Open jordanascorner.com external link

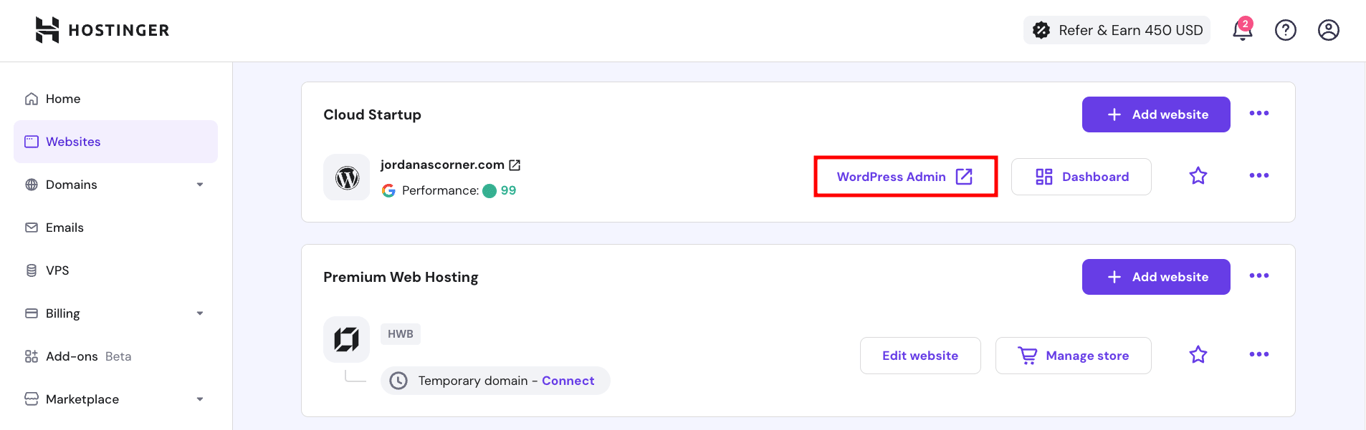515,165
